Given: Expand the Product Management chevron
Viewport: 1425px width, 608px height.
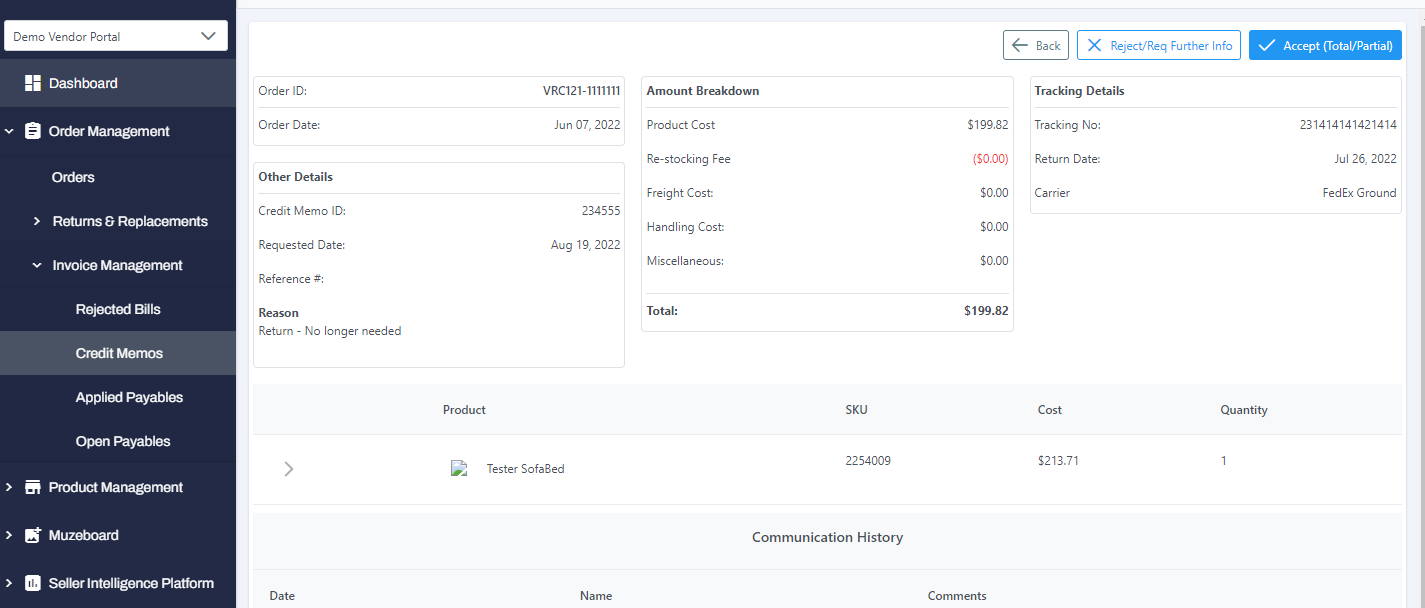Looking at the screenshot, I should [9, 487].
